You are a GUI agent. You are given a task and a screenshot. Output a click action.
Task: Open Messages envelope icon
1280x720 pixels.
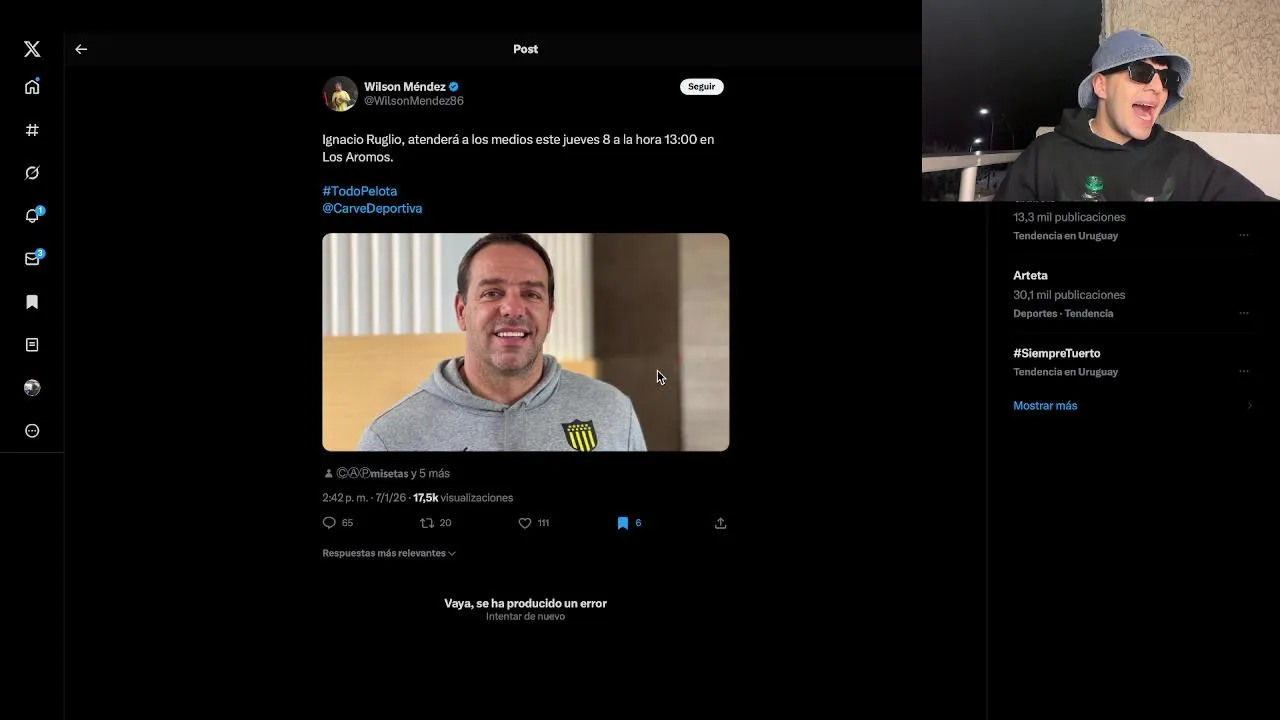point(32,259)
